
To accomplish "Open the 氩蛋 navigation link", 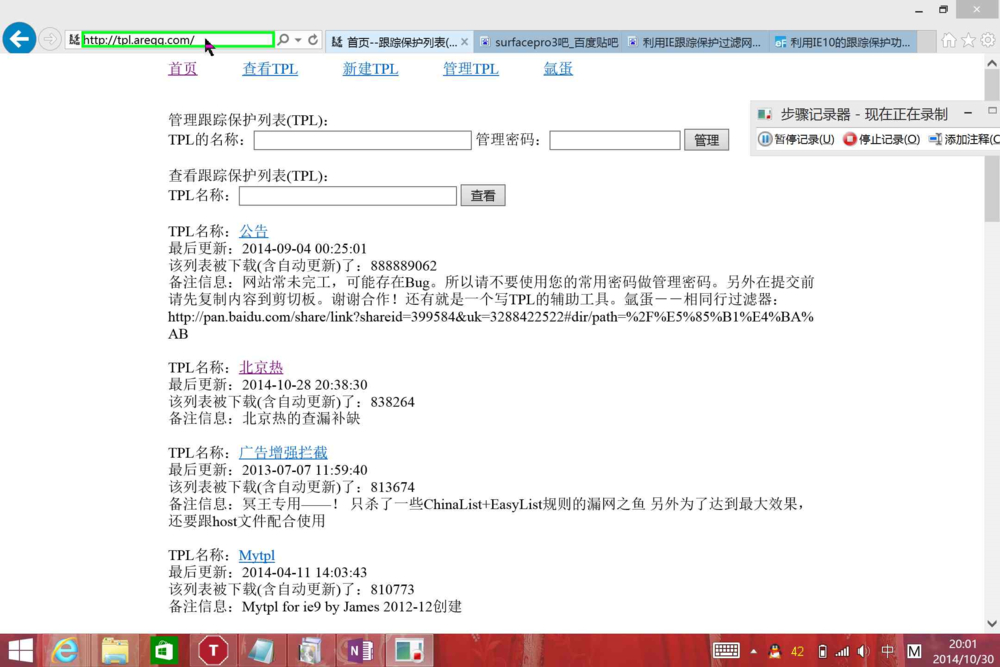I will pos(558,68).
